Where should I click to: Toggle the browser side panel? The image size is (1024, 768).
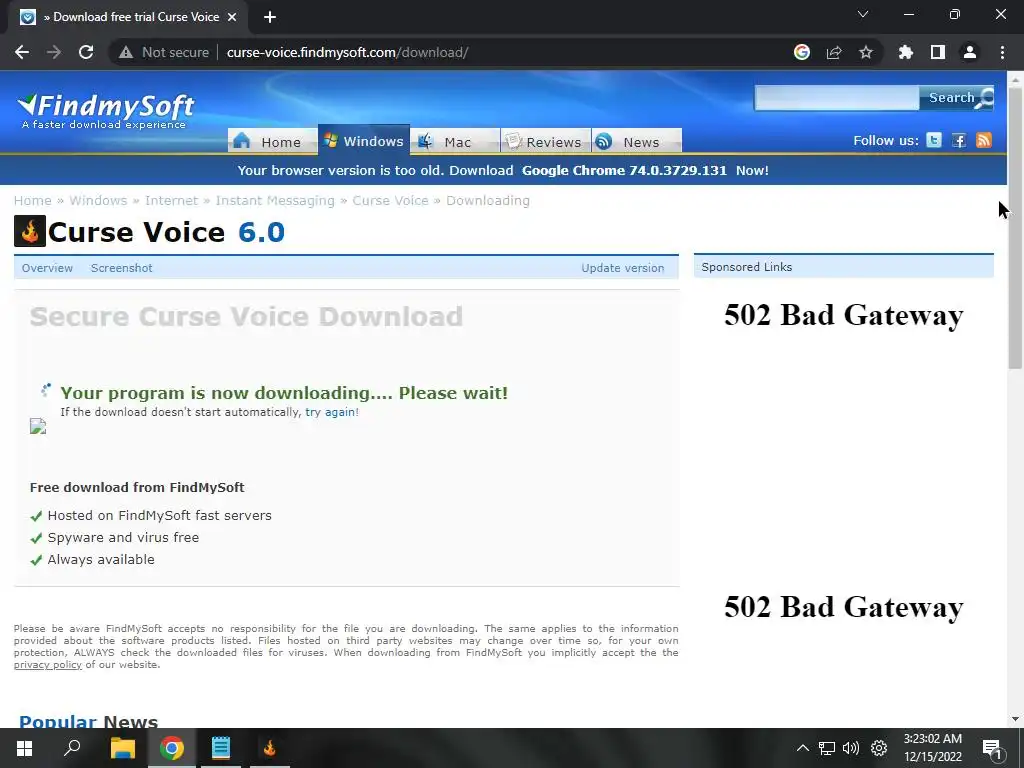click(x=938, y=52)
